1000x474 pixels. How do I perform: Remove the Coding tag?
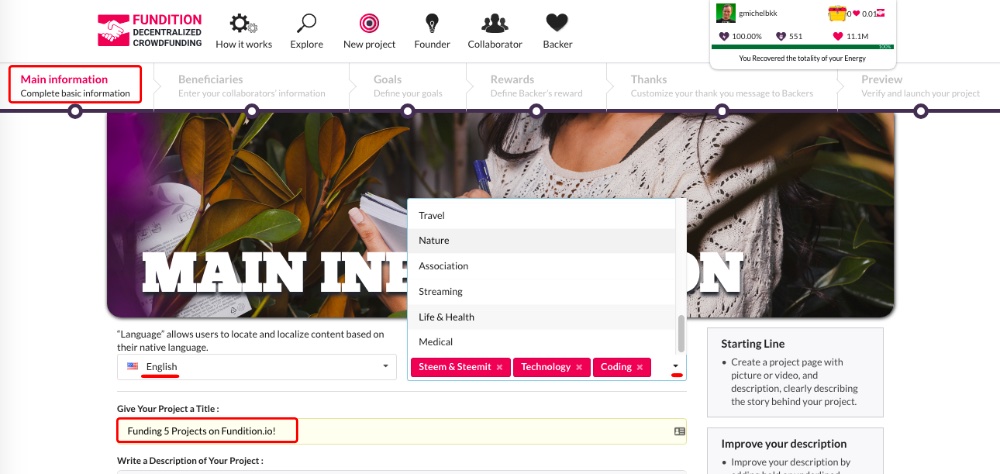tap(640, 367)
